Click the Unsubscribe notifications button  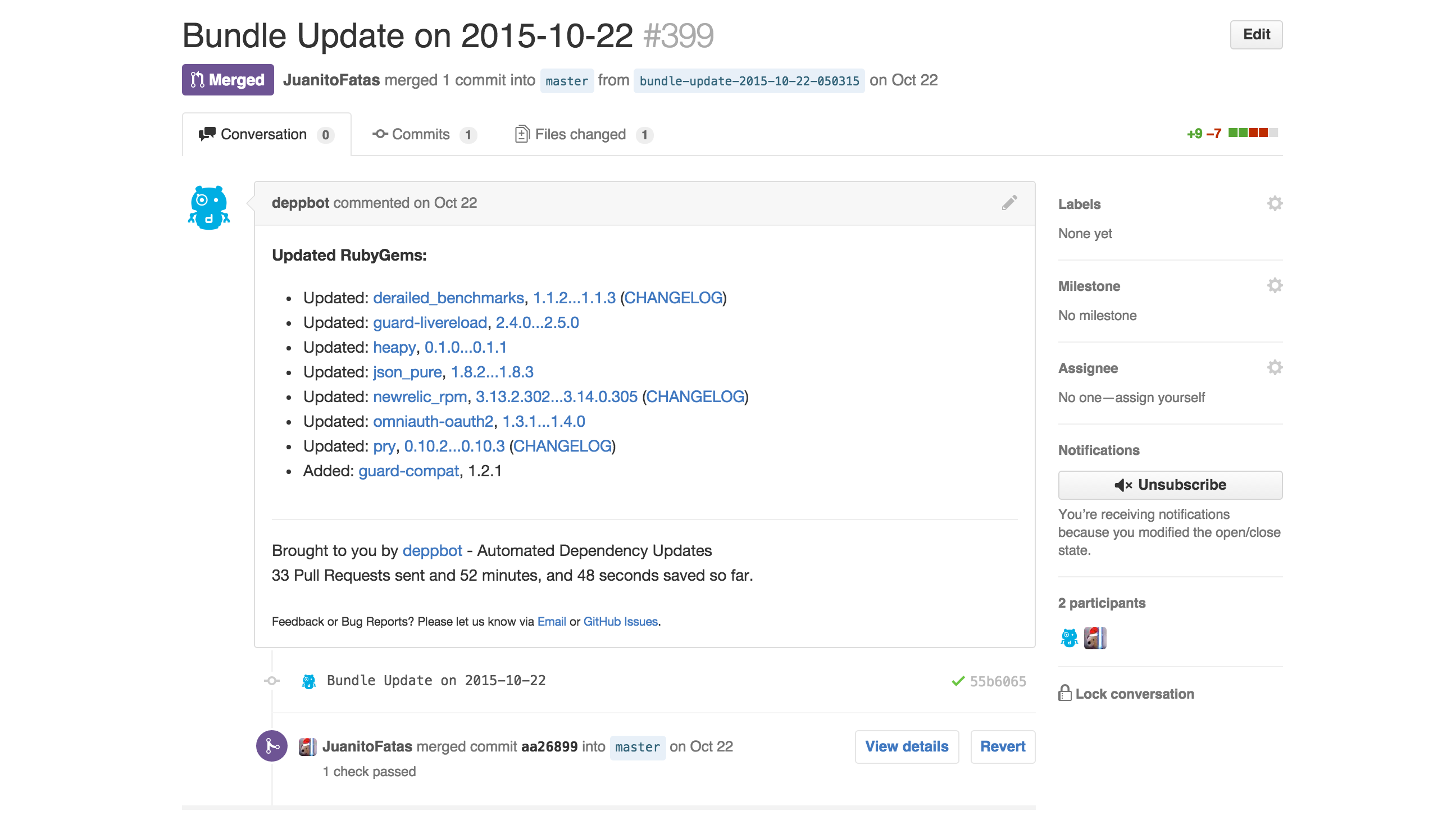click(x=1170, y=485)
